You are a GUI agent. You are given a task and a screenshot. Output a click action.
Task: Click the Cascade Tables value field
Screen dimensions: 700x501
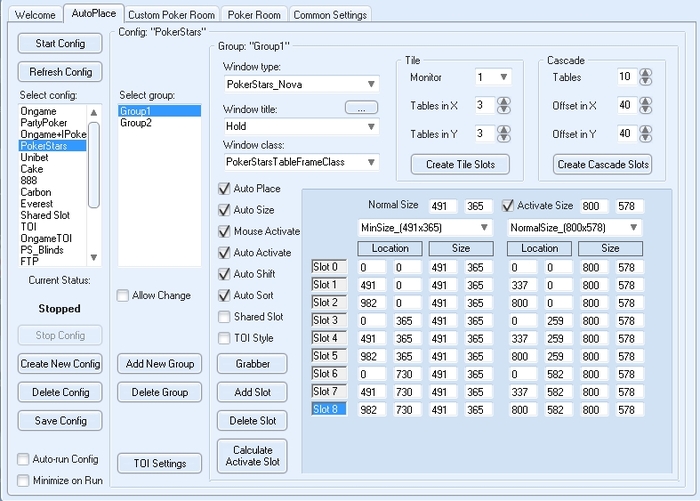[627, 77]
